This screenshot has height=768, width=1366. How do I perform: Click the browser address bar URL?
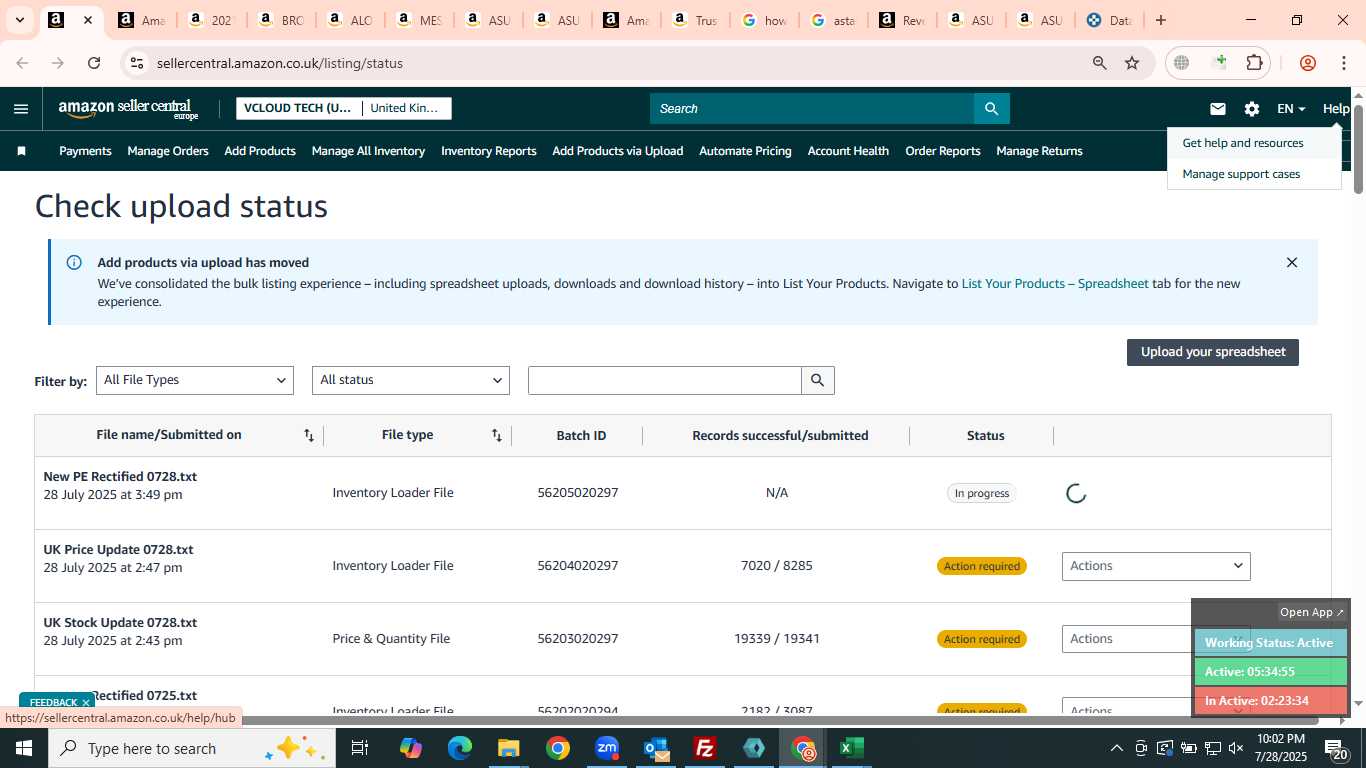click(280, 63)
